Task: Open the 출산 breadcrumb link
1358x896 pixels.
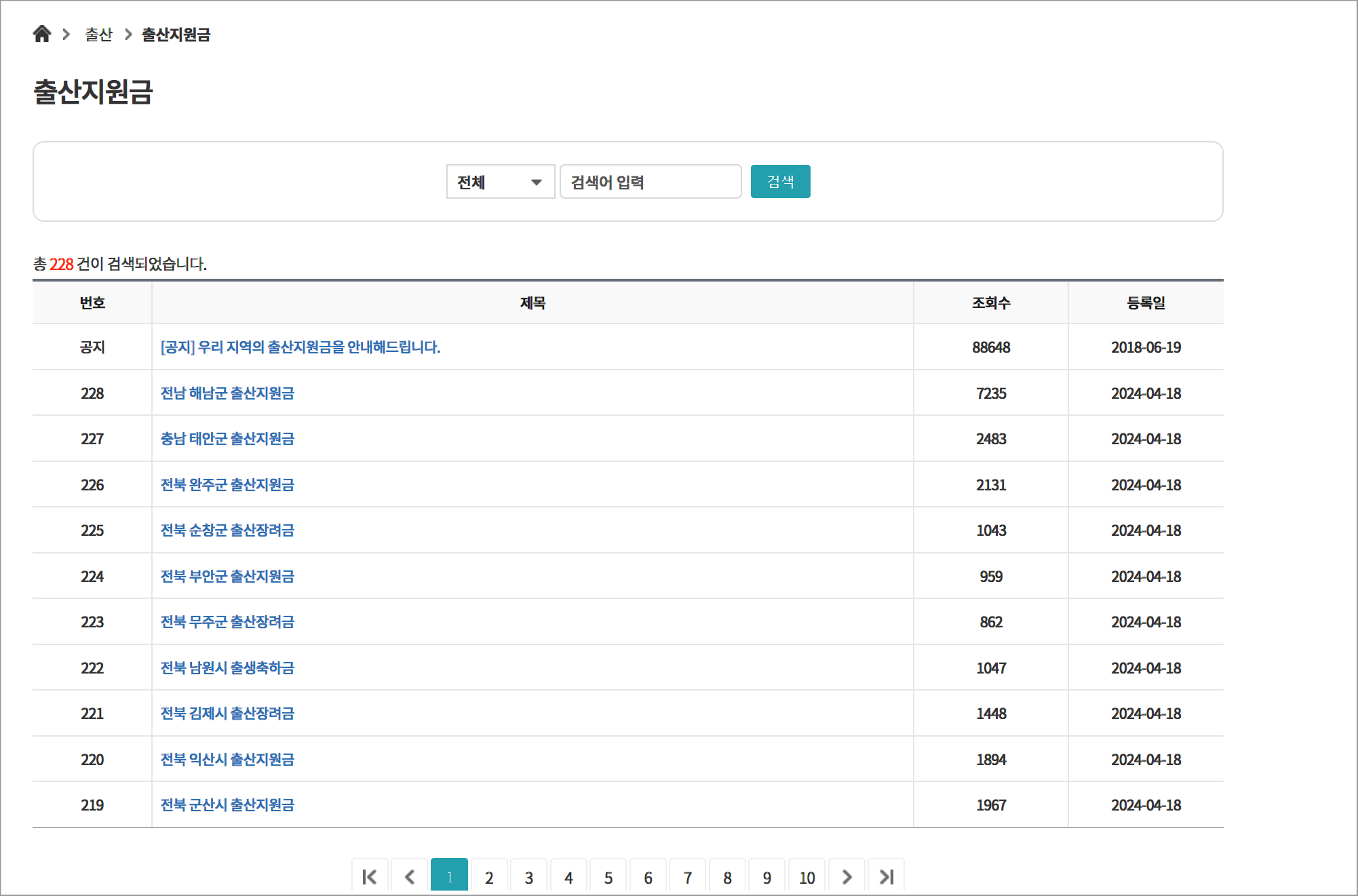Action: point(98,35)
